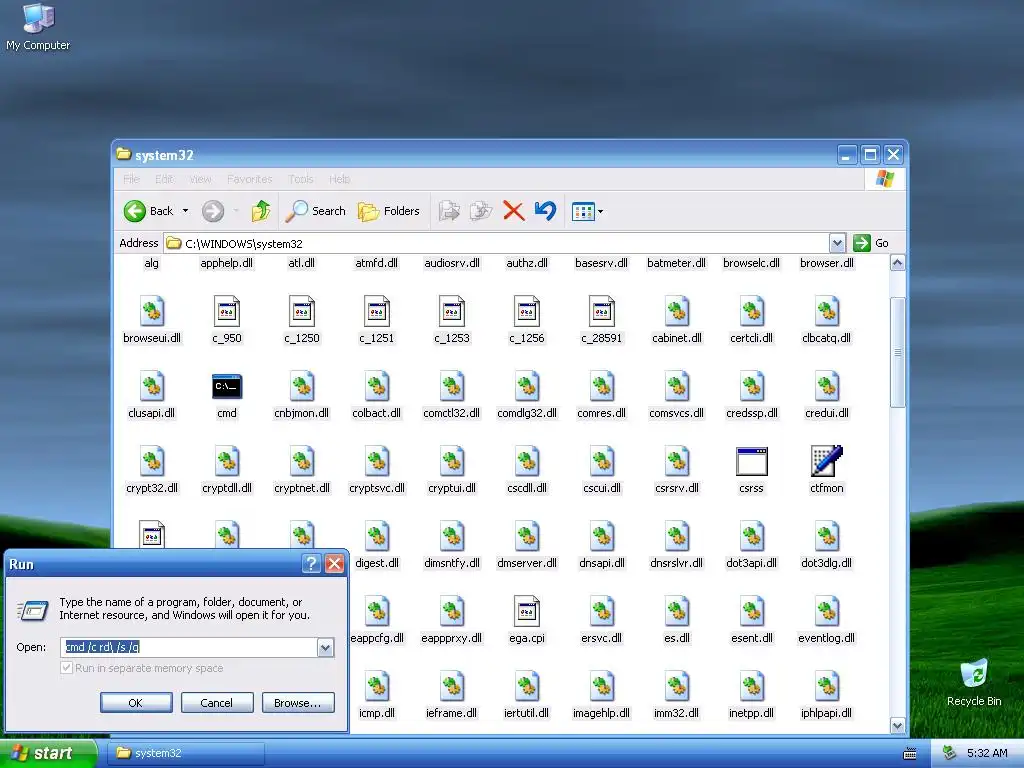Select the atl.dll file label

tap(302, 263)
